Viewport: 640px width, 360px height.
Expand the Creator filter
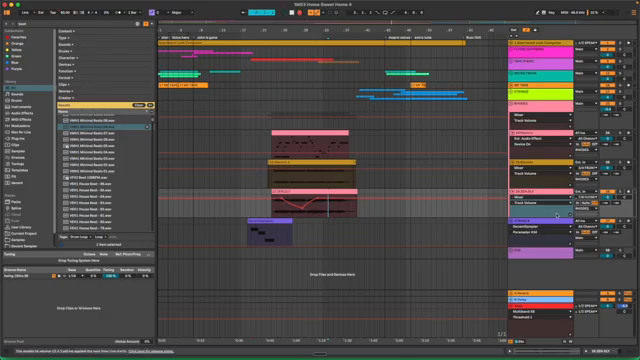click(66, 98)
